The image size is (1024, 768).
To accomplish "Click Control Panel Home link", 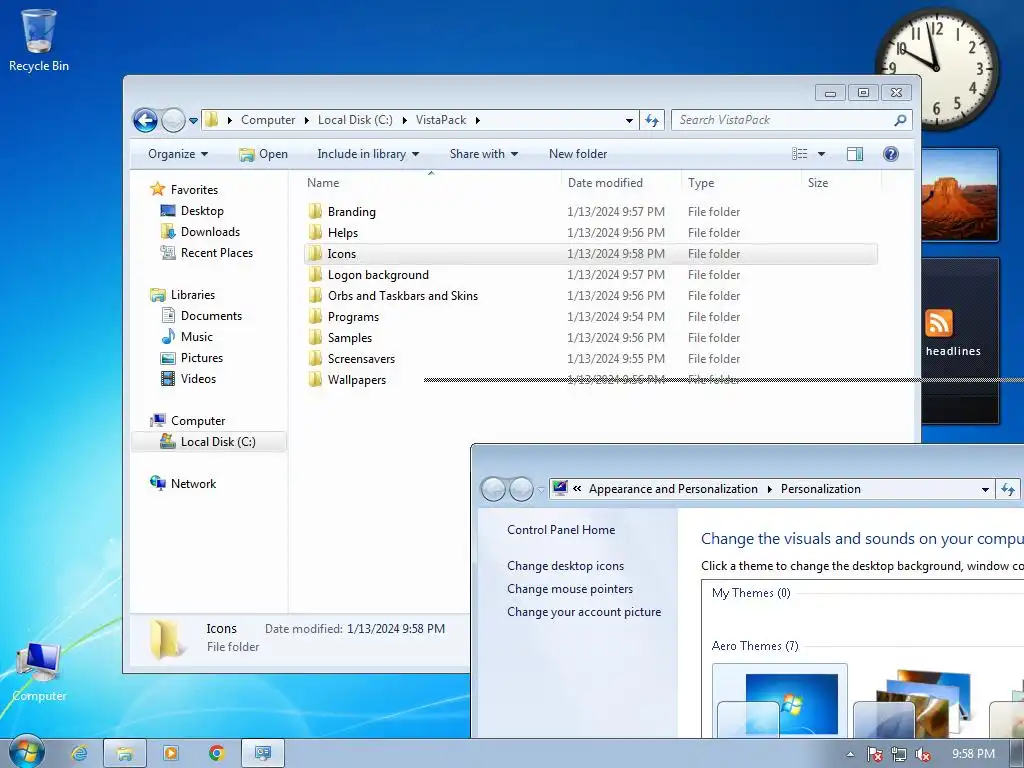I will click(x=561, y=530).
